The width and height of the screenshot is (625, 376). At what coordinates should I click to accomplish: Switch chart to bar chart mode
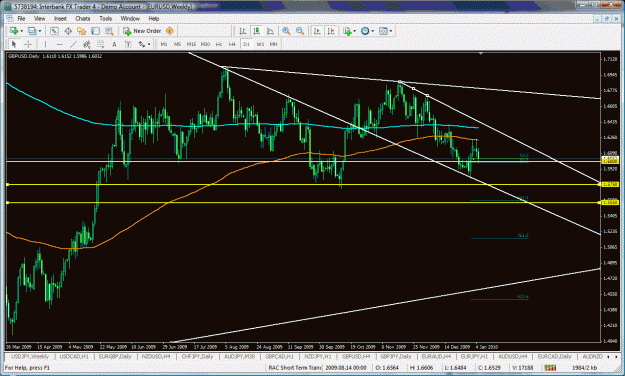click(242, 31)
